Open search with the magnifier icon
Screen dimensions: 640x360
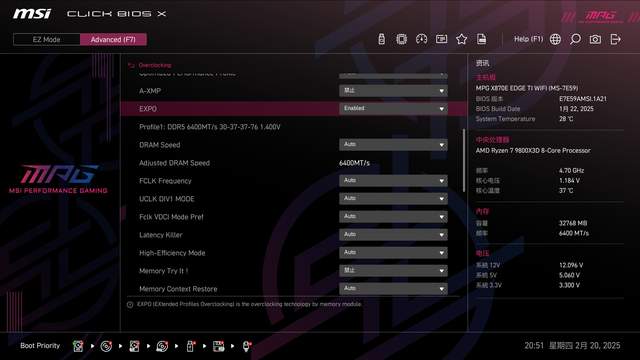tap(575, 39)
